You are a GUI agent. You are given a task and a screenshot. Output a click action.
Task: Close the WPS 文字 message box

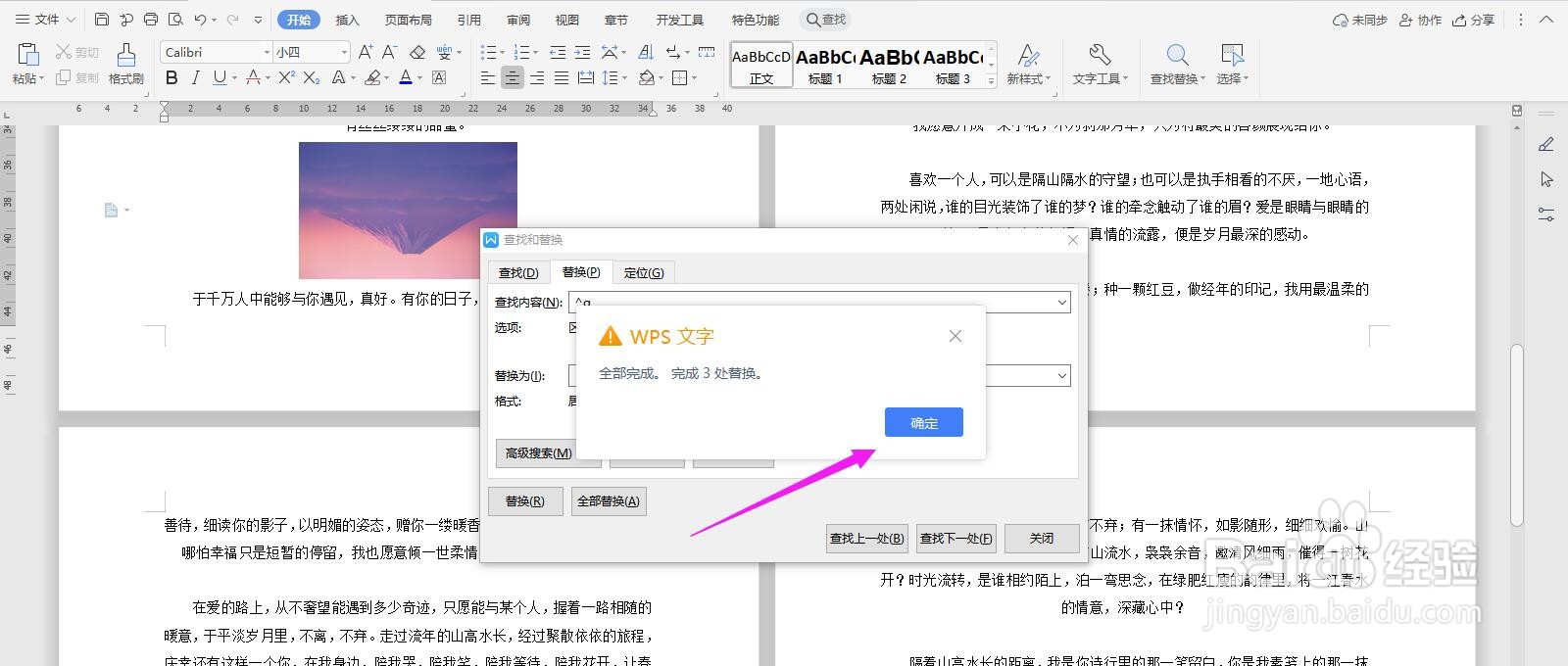point(955,336)
